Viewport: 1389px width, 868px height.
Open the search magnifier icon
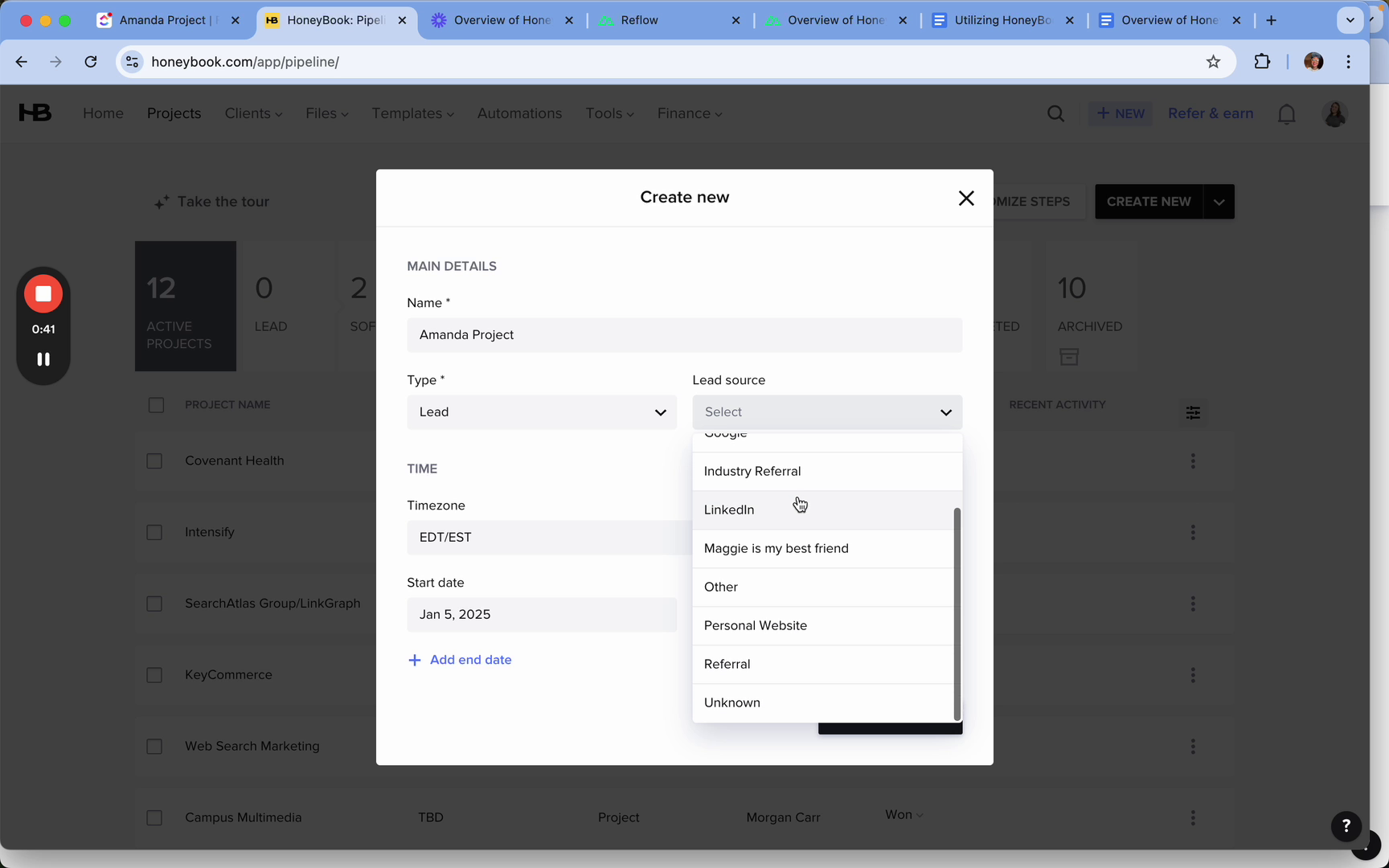click(x=1056, y=114)
